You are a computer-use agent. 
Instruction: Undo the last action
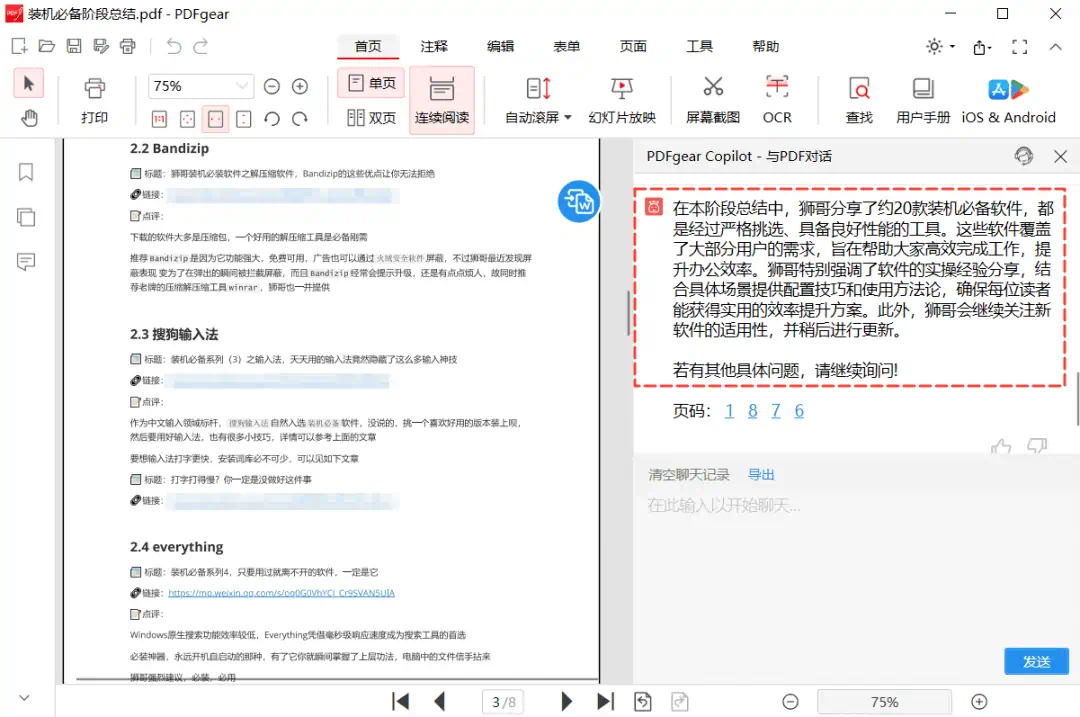point(174,46)
